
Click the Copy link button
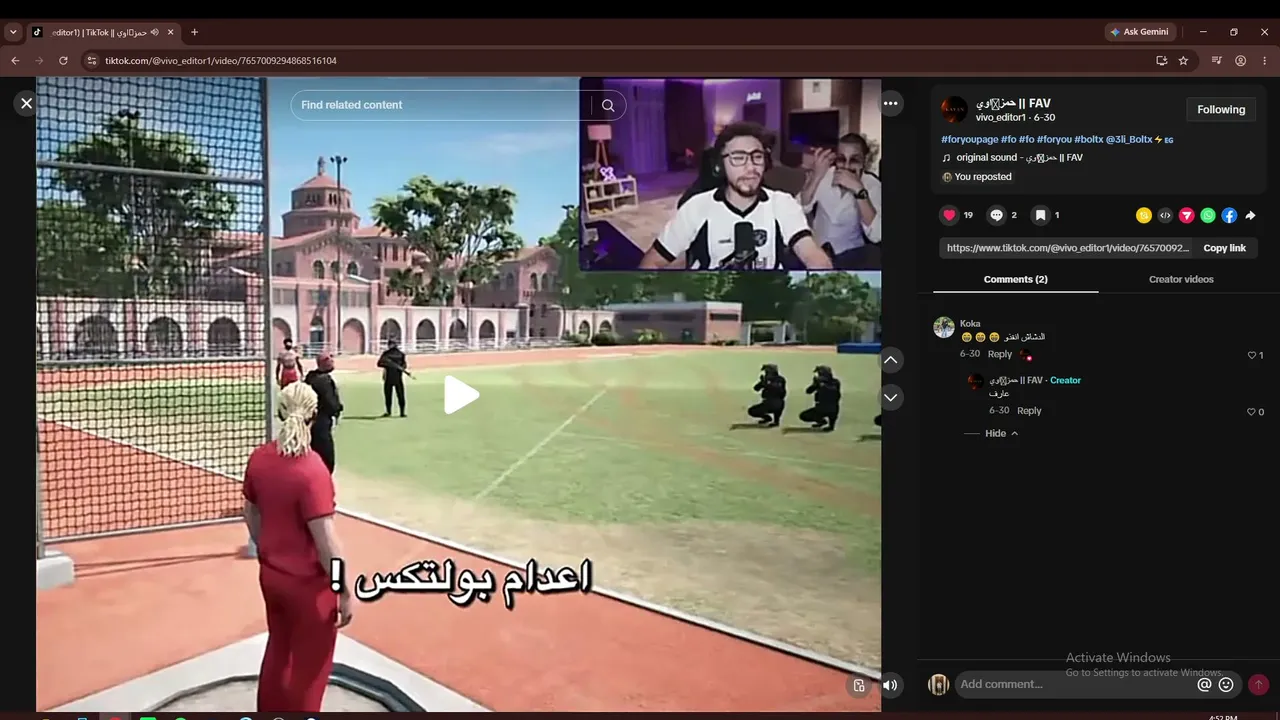tap(1224, 248)
